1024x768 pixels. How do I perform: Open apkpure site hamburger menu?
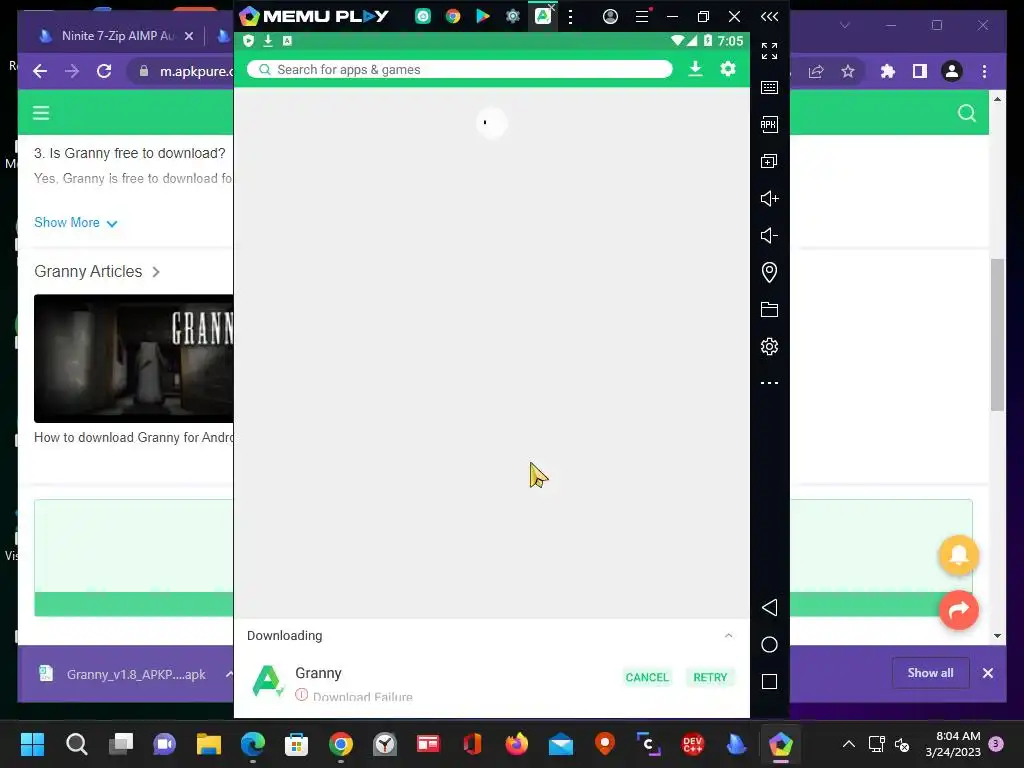tap(41, 114)
